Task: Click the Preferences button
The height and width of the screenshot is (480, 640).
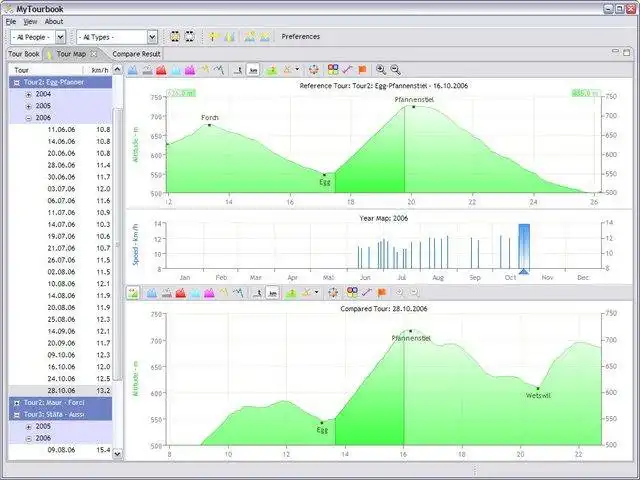Action: click(301, 37)
